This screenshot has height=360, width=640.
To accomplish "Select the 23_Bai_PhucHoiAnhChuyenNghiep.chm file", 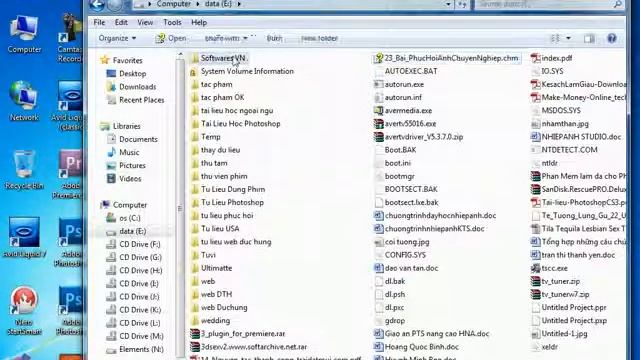I will coord(447,58).
